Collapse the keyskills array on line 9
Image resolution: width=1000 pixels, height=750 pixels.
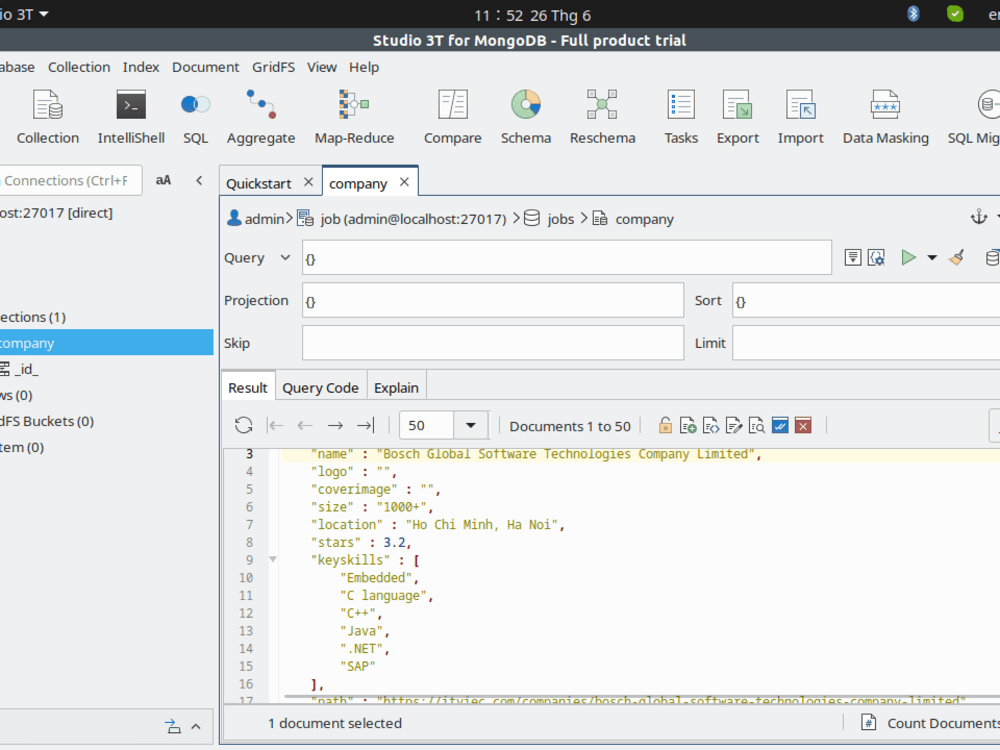coord(272,559)
